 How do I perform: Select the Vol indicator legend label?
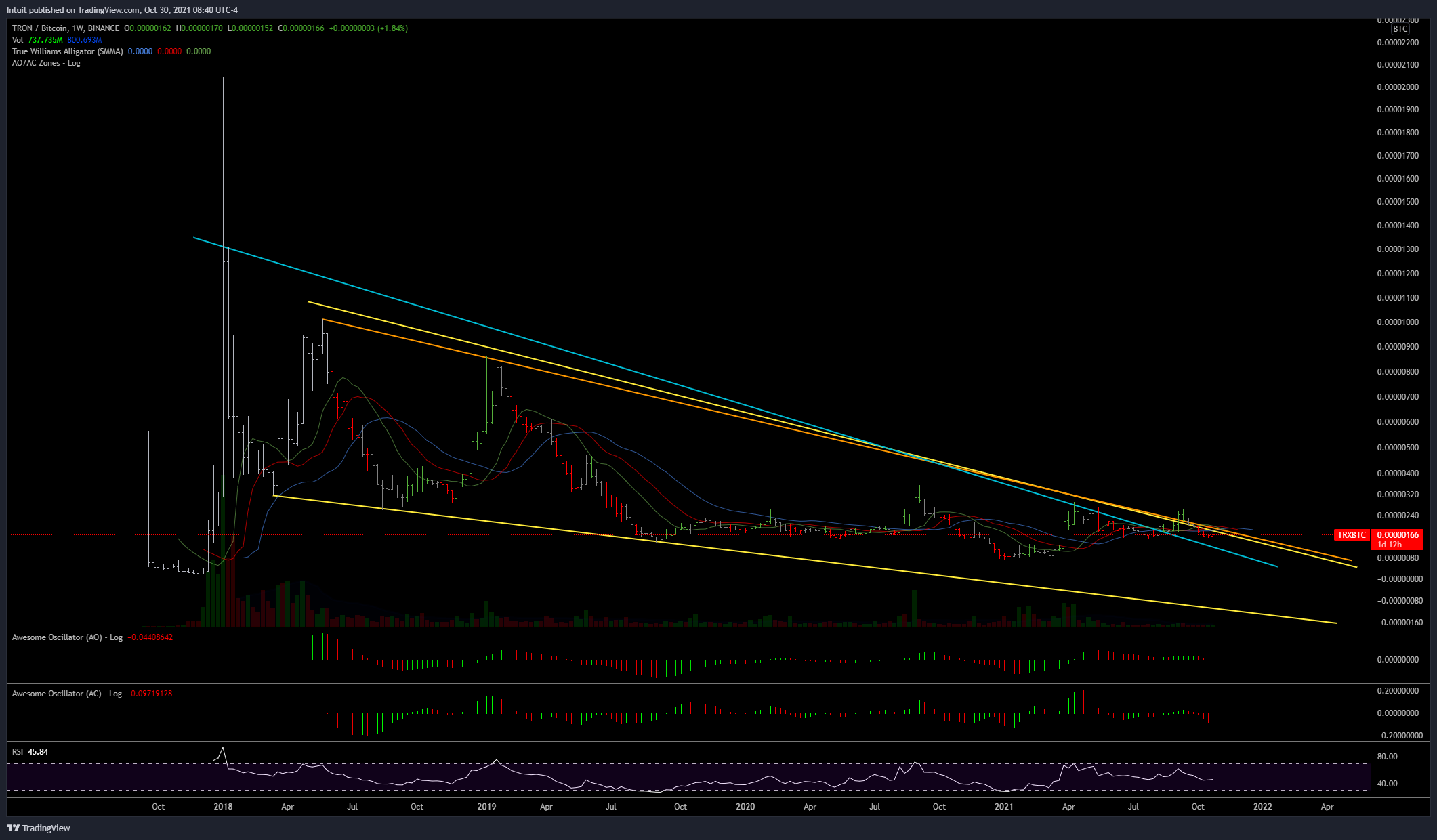pos(18,40)
